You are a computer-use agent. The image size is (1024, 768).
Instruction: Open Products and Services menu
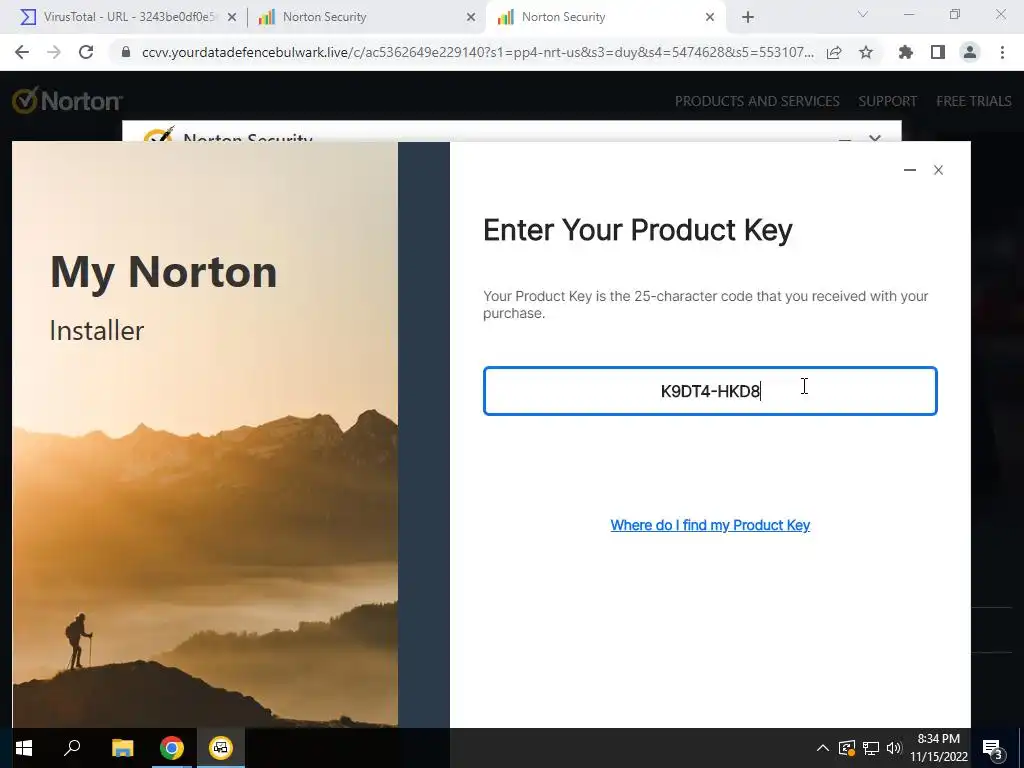point(757,101)
